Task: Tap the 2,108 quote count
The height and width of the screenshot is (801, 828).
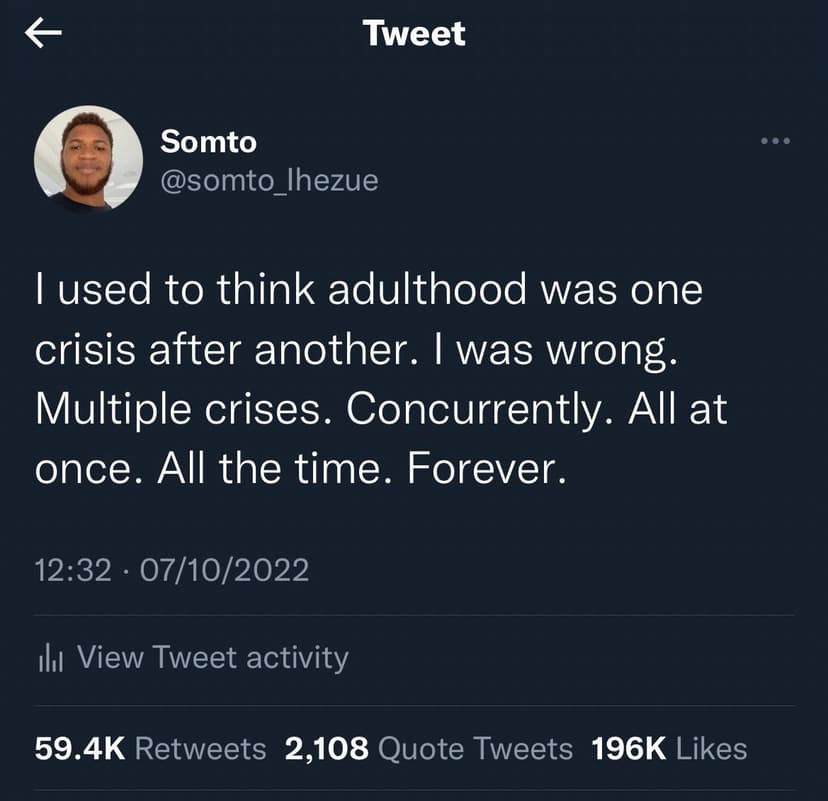Action: point(327,748)
